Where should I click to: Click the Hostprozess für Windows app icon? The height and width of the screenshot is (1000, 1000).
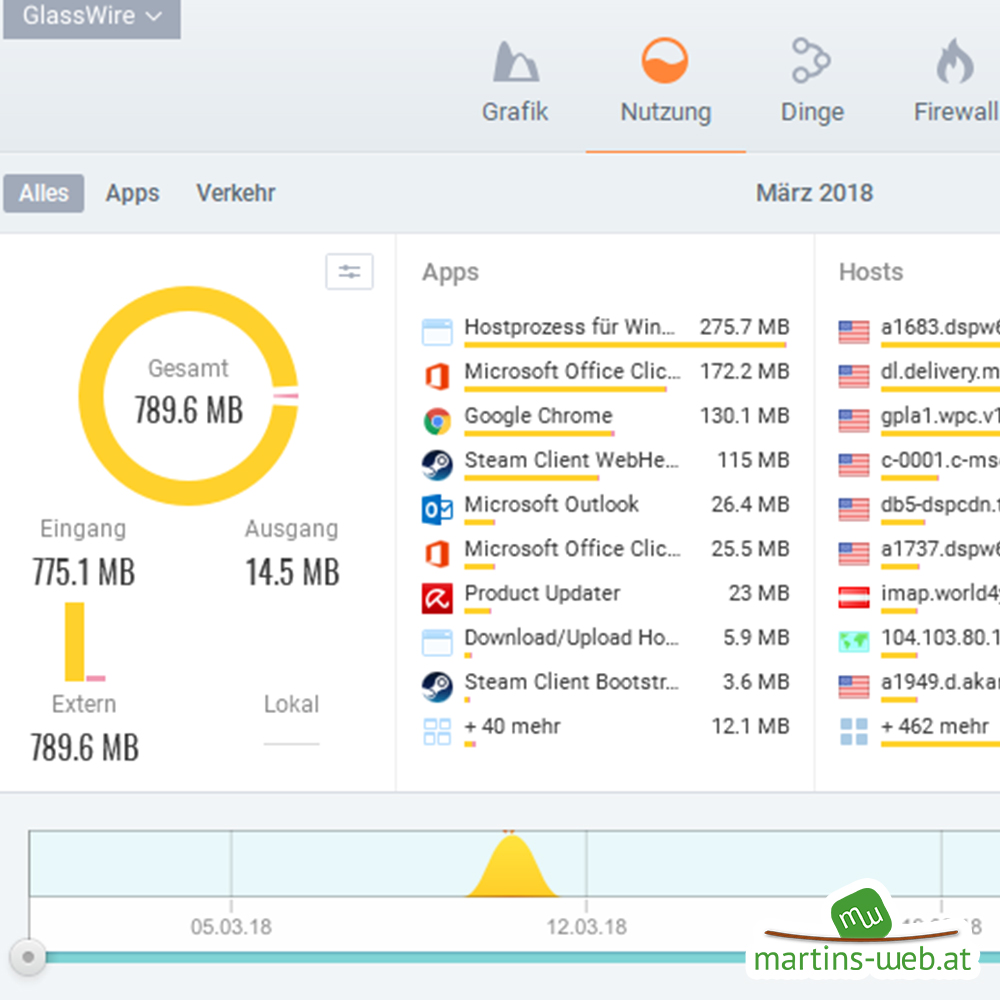coord(437,332)
